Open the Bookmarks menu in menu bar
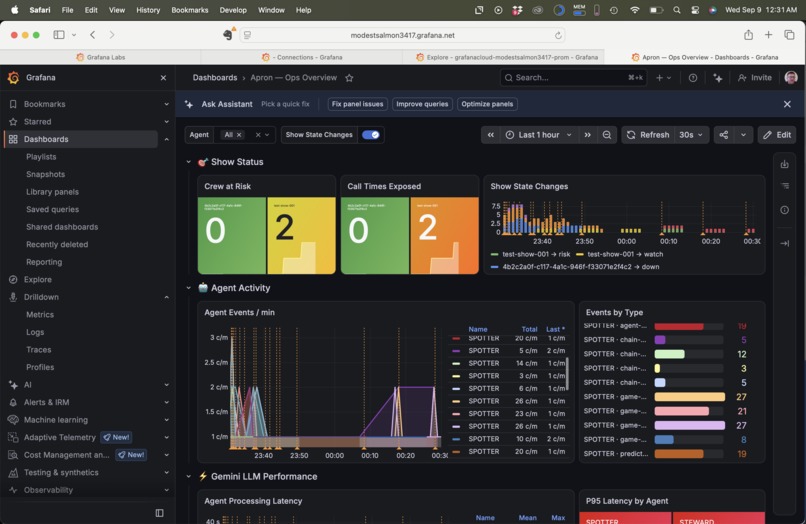 [190, 10]
